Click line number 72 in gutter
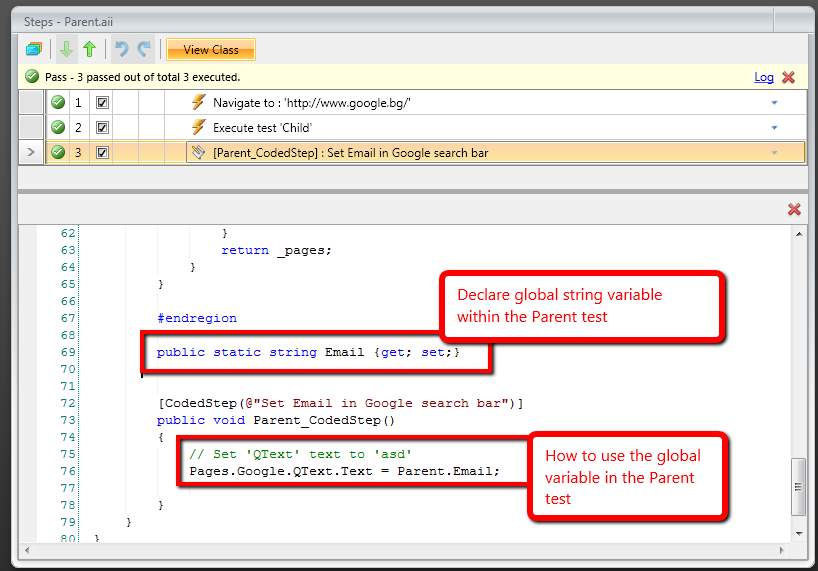The height and width of the screenshot is (571, 818). [x=68, y=403]
